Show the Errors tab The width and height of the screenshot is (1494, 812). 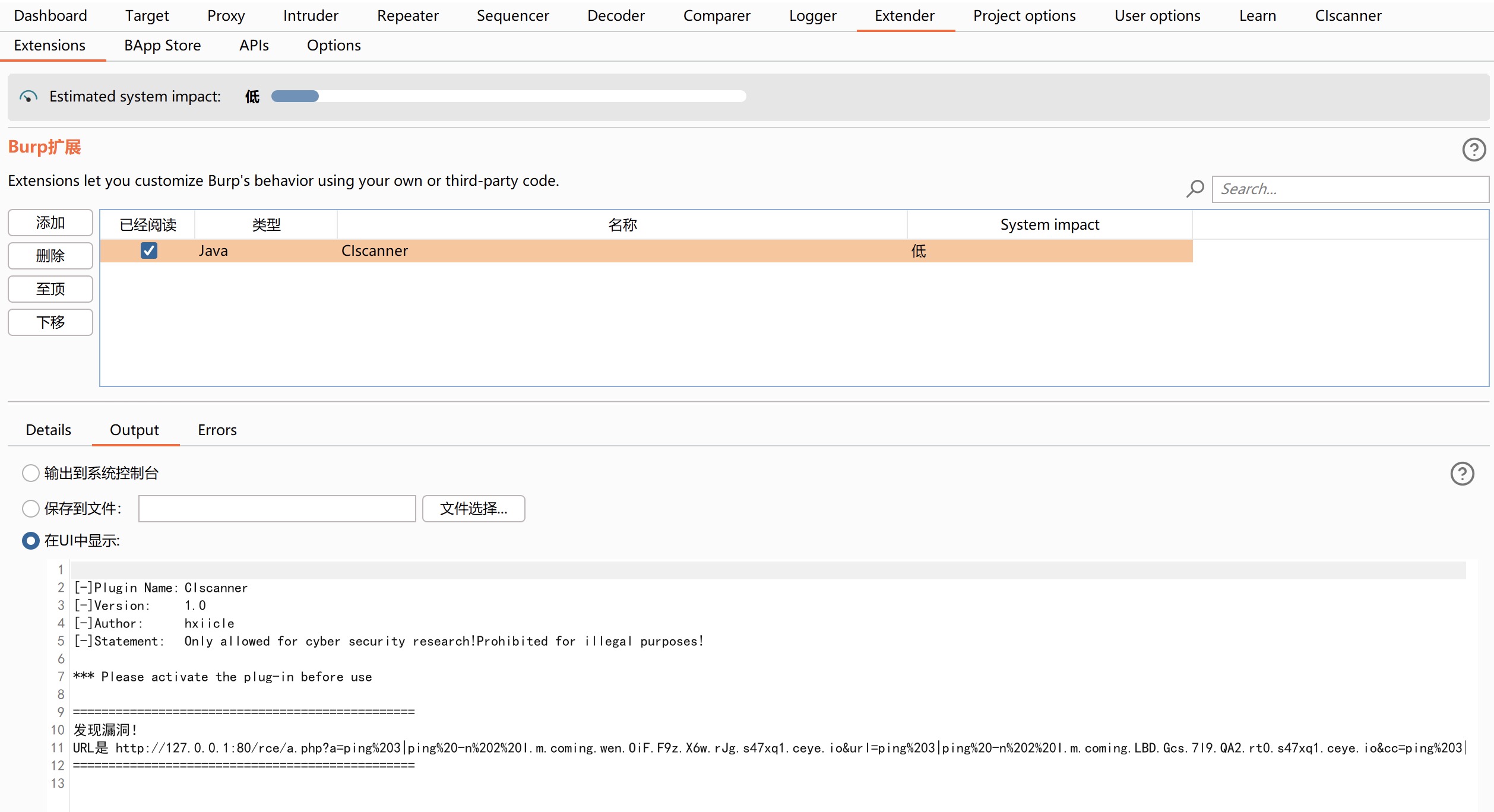[x=217, y=430]
